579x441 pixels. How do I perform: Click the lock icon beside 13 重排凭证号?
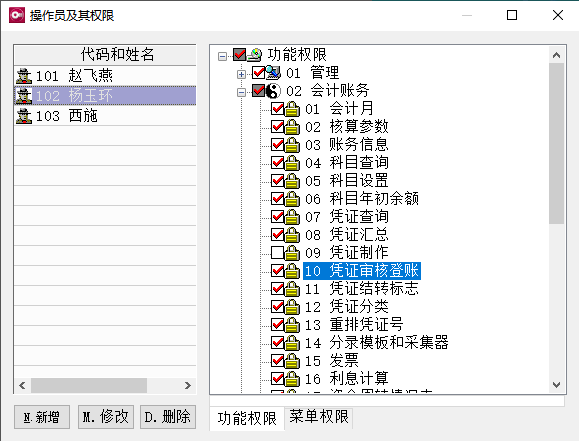pyautogui.click(x=292, y=325)
